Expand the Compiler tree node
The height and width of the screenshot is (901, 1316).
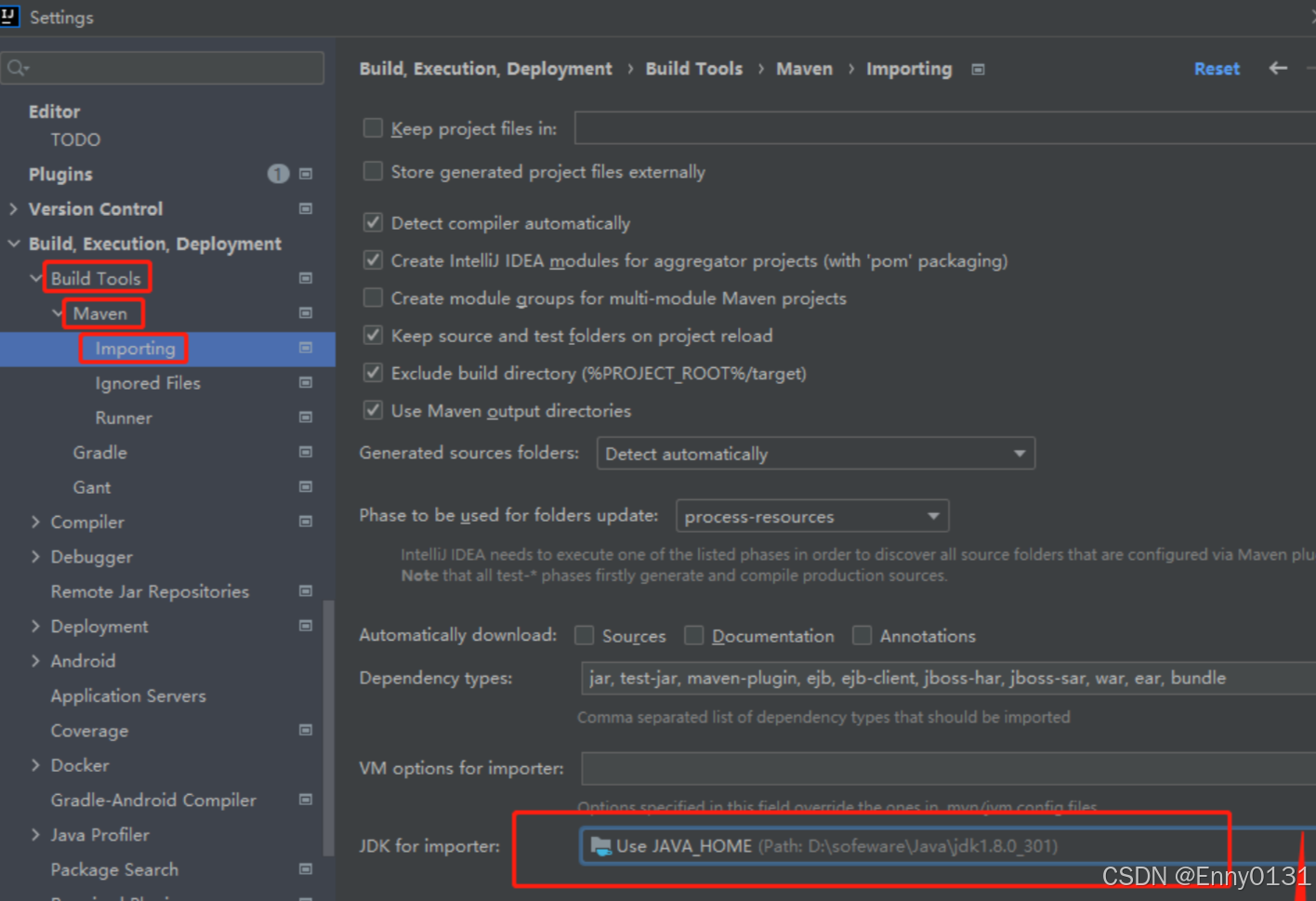click(35, 522)
